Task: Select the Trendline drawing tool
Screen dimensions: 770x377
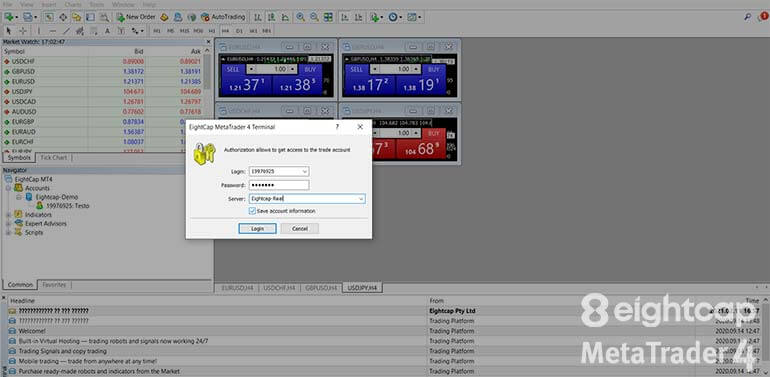Action: point(66,30)
